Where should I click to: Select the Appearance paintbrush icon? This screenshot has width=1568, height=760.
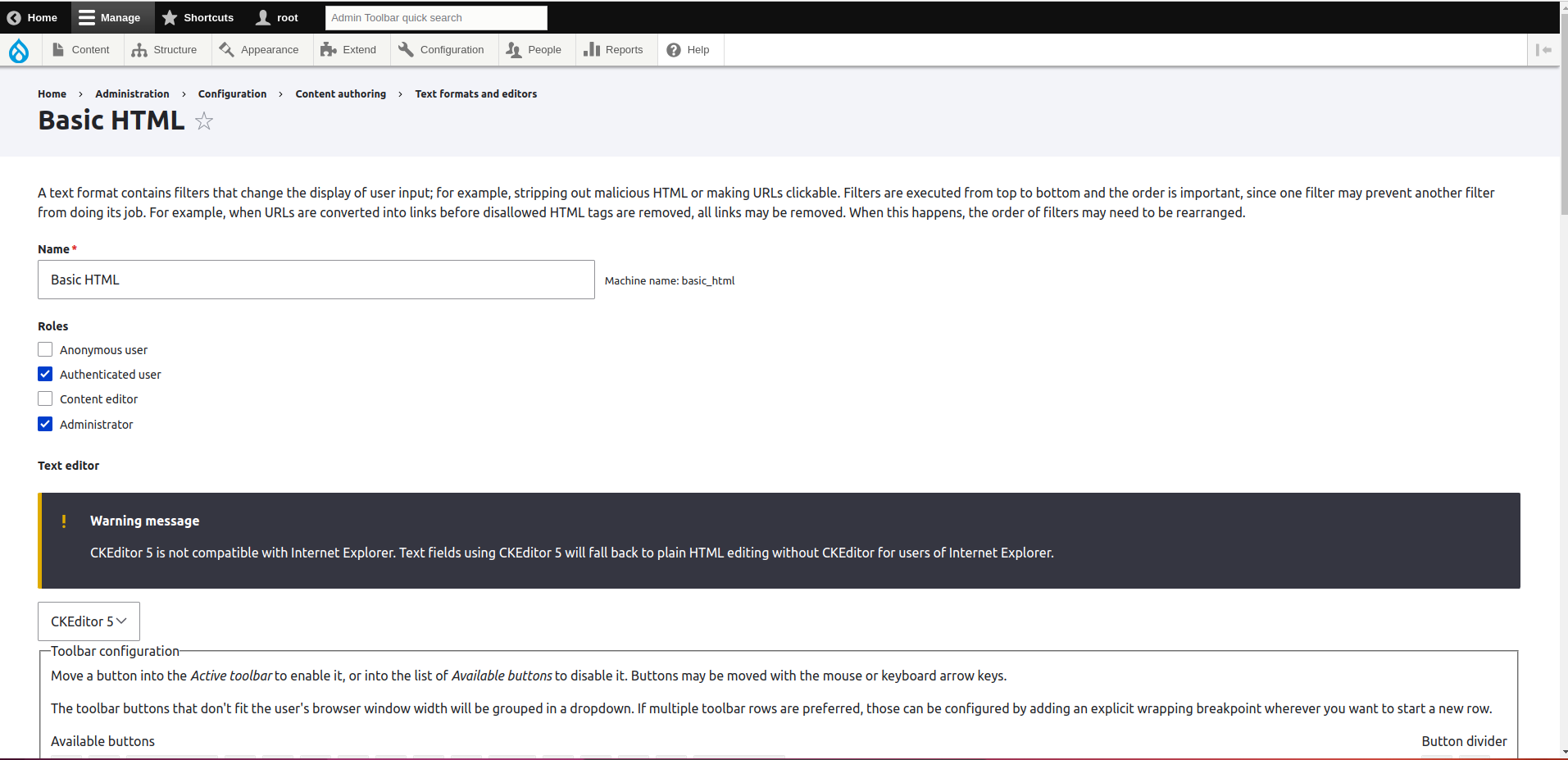[x=226, y=49]
